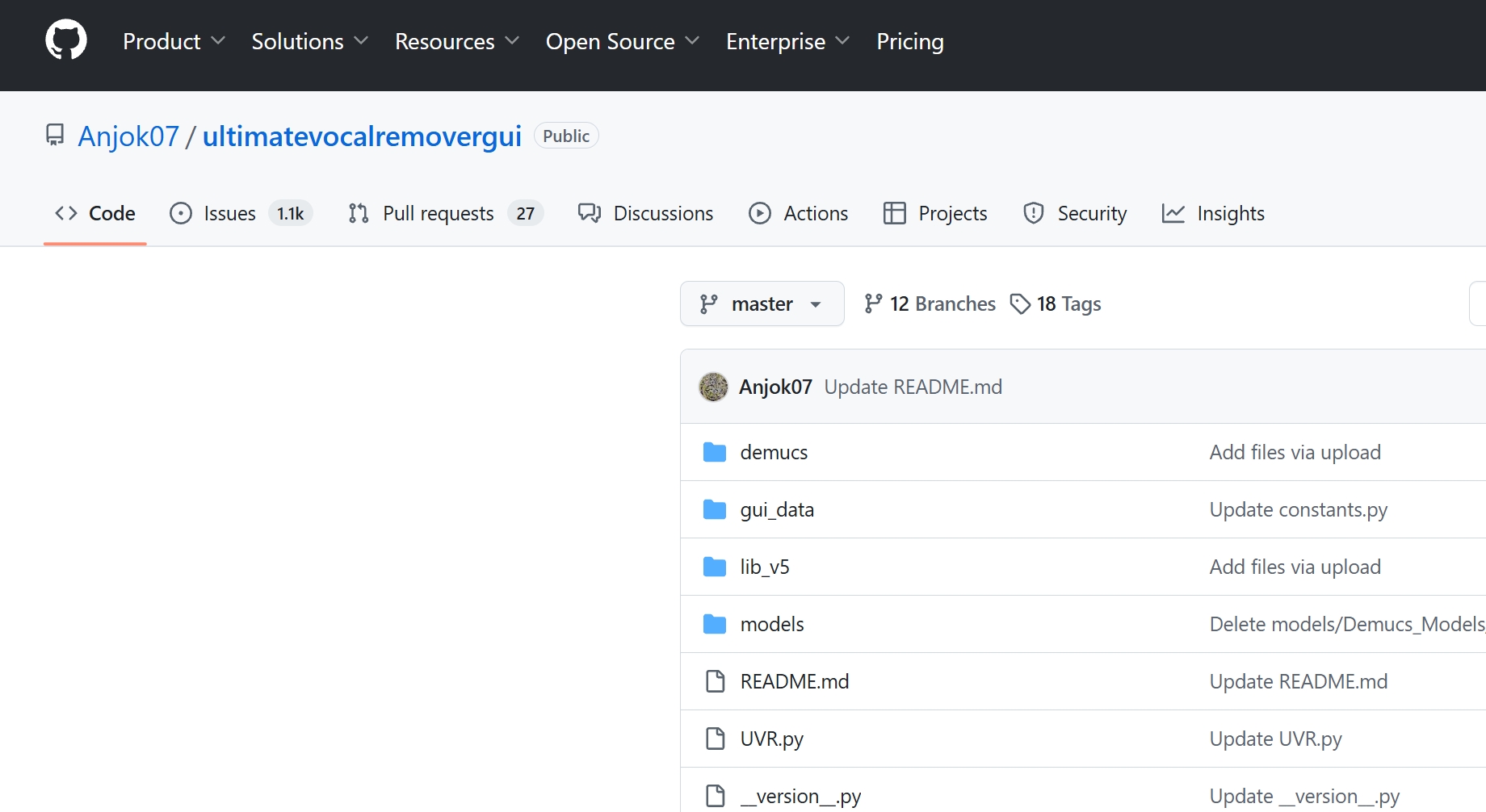Open the Update README.md commit message
The height and width of the screenshot is (812, 1486).
click(913, 387)
